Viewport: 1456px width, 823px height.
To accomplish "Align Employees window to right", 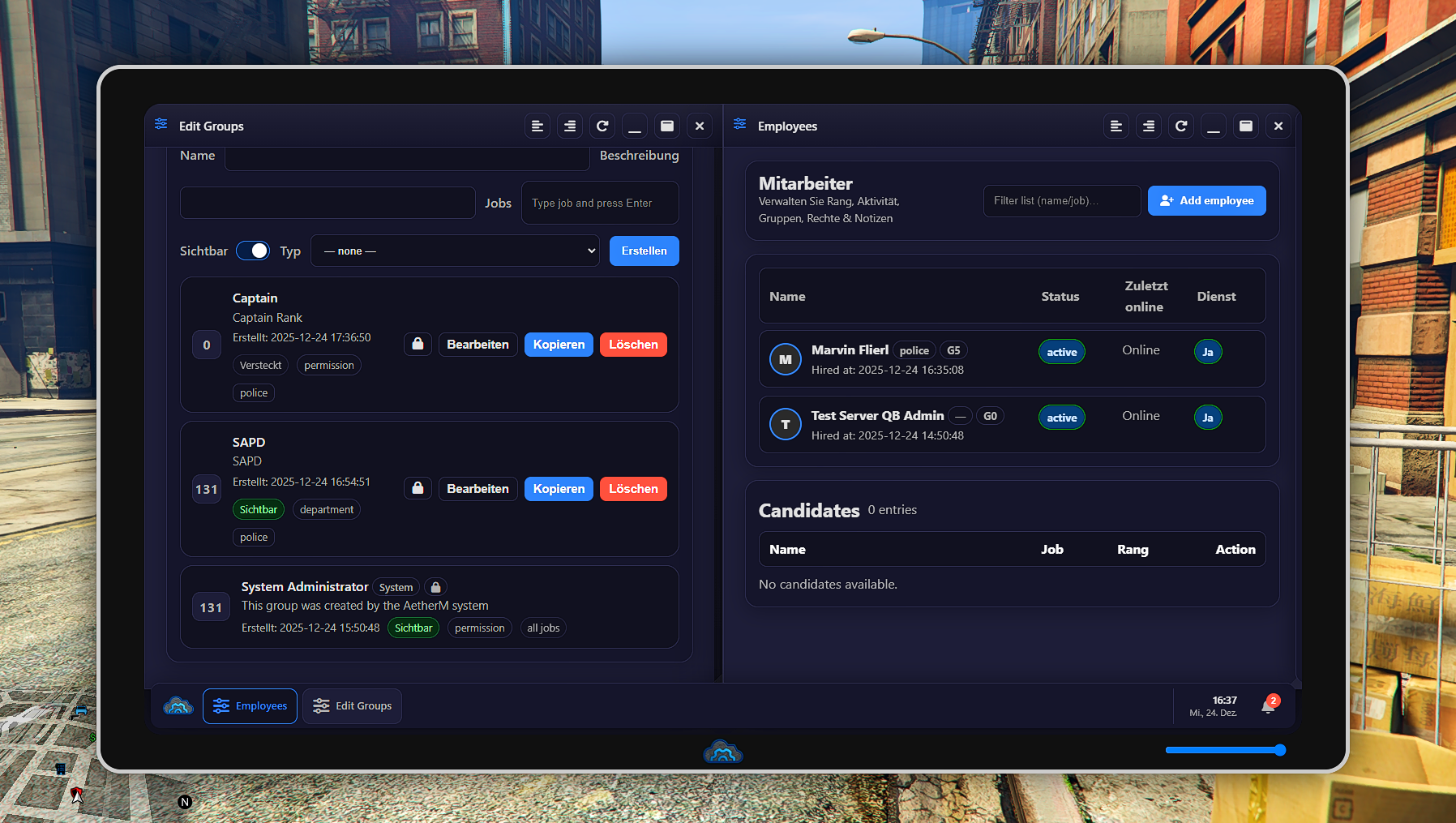I will [x=1149, y=126].
